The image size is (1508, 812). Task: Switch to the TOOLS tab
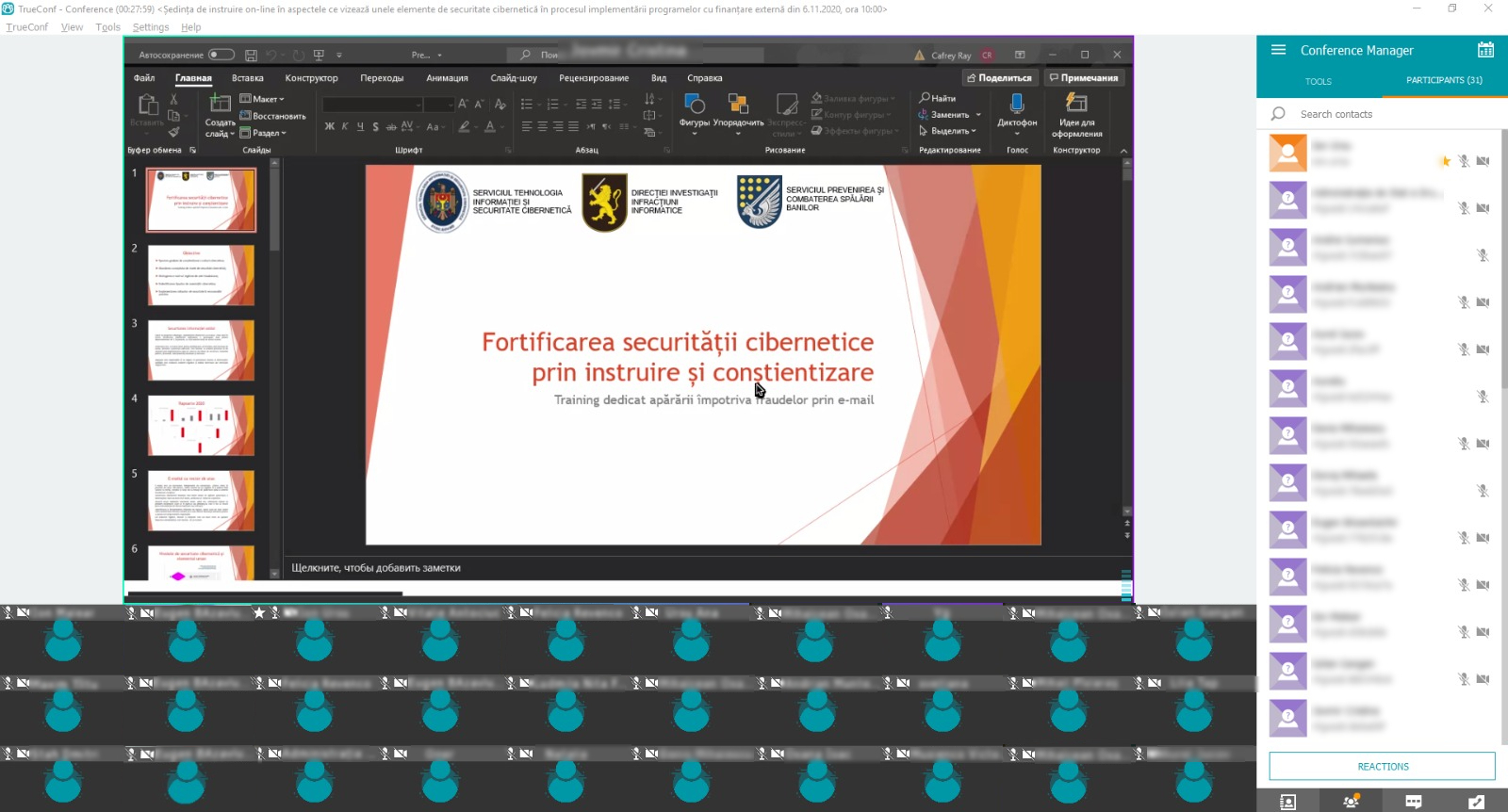[x=1319, y=81]
